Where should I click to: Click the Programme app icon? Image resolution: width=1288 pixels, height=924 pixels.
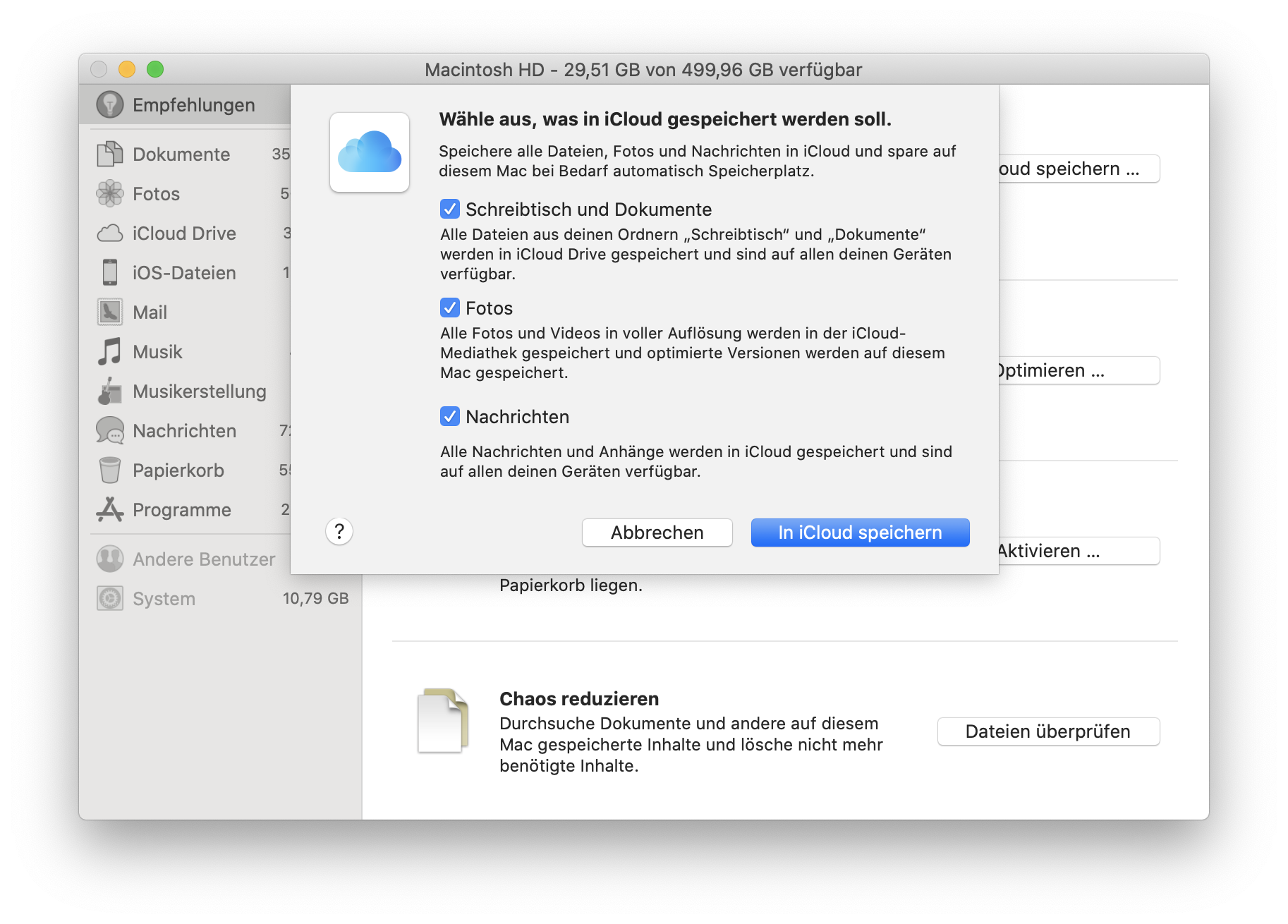tap(110, 509)
